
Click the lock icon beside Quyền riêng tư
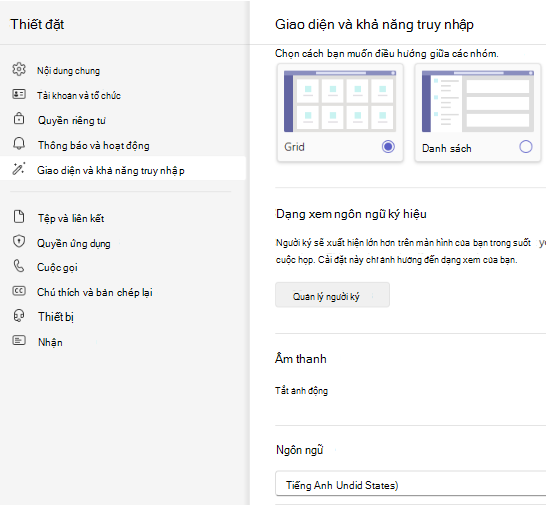point(19,118)
